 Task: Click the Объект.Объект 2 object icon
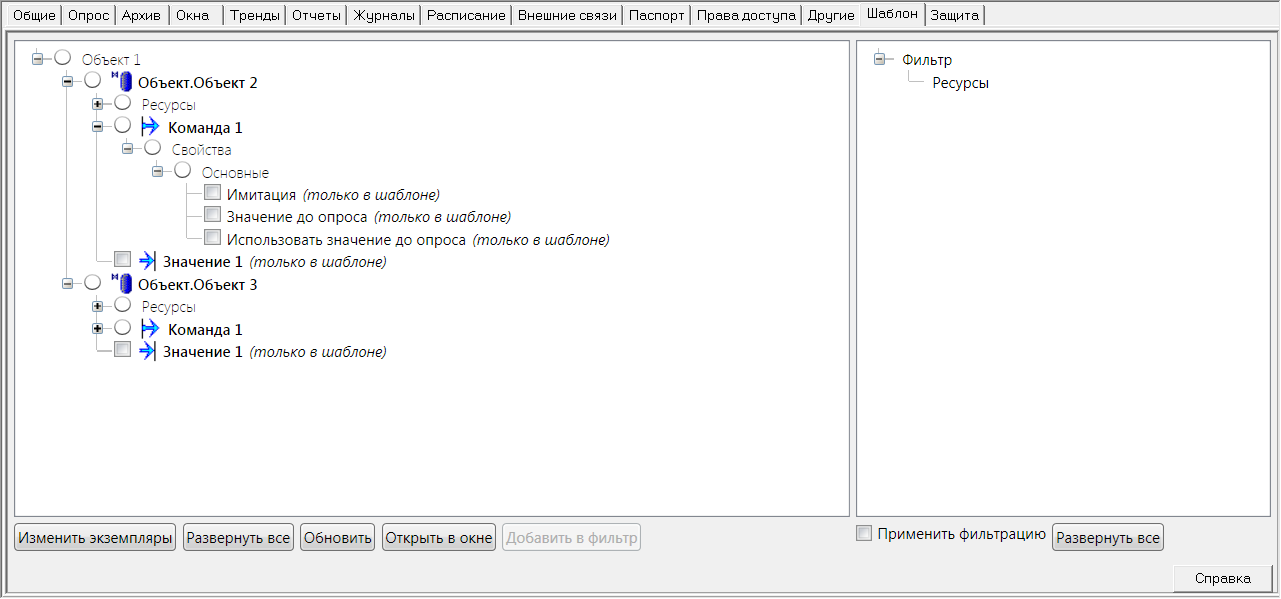[122, 82]
